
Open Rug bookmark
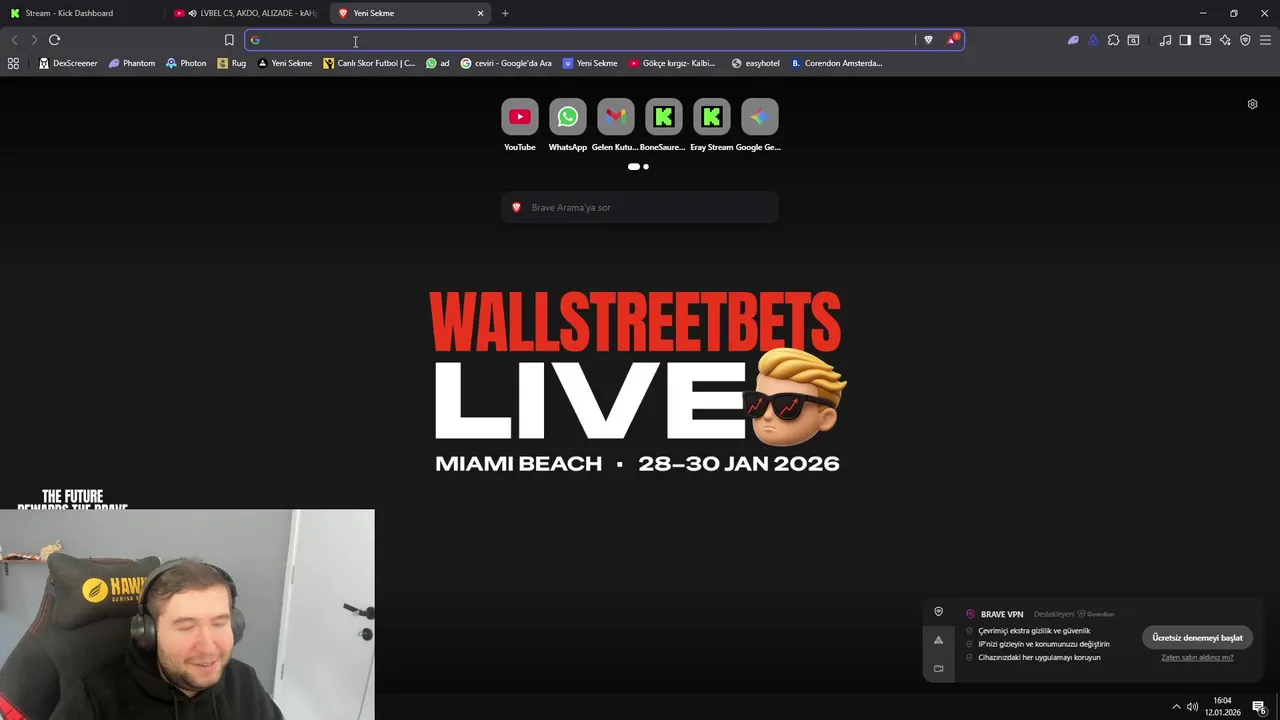click(x=232, y=63)
